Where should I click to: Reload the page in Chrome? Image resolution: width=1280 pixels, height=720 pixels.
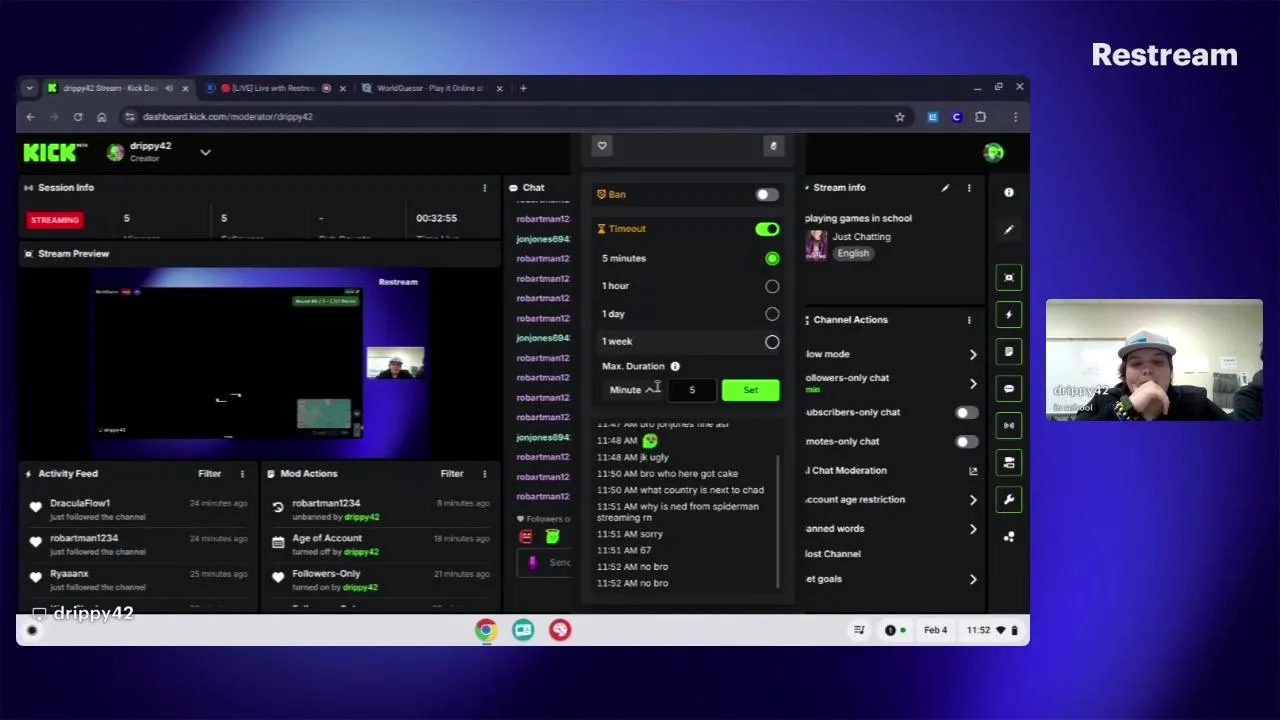(x=78, y=117)
